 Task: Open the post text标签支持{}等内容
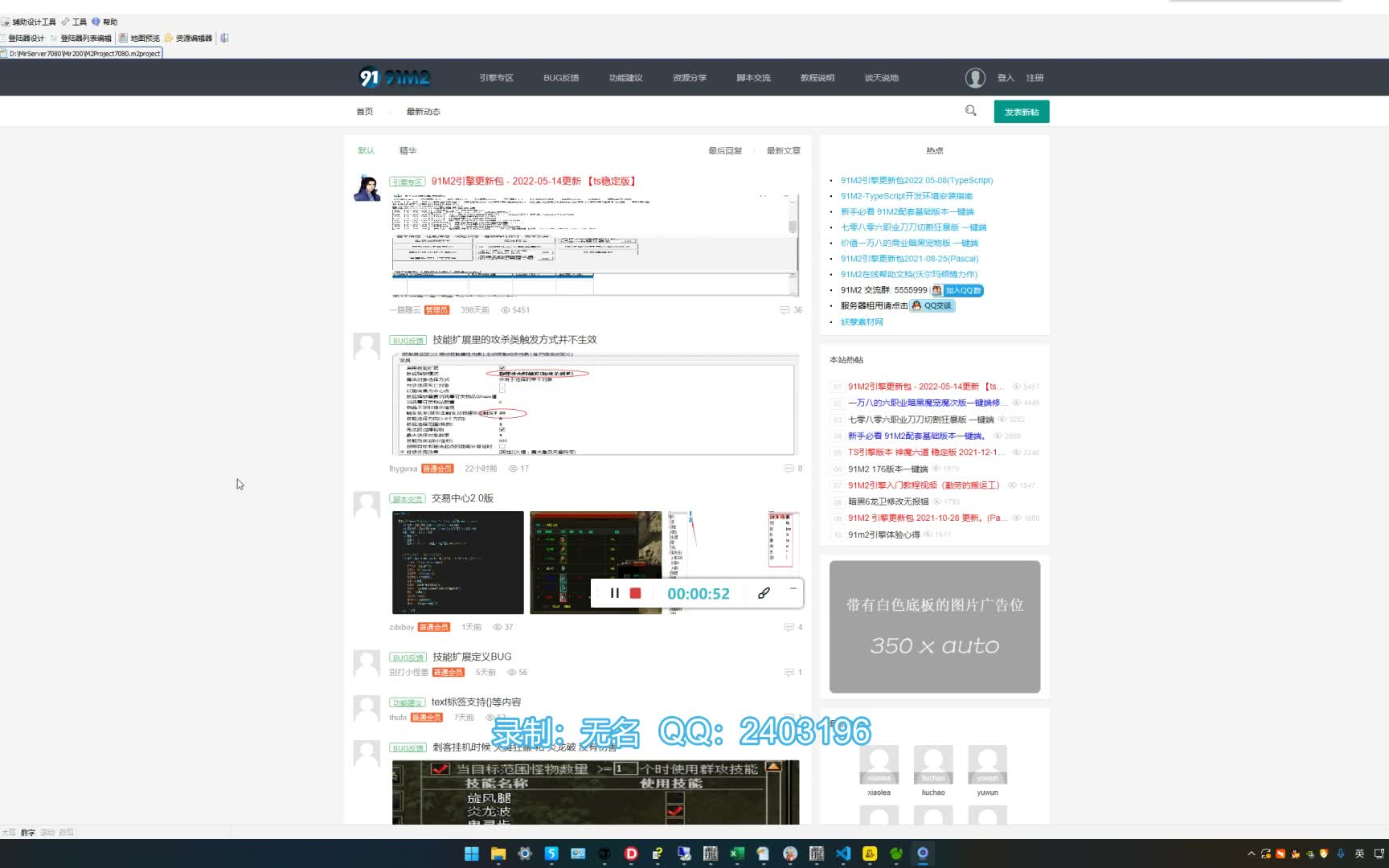click(476, 702)
